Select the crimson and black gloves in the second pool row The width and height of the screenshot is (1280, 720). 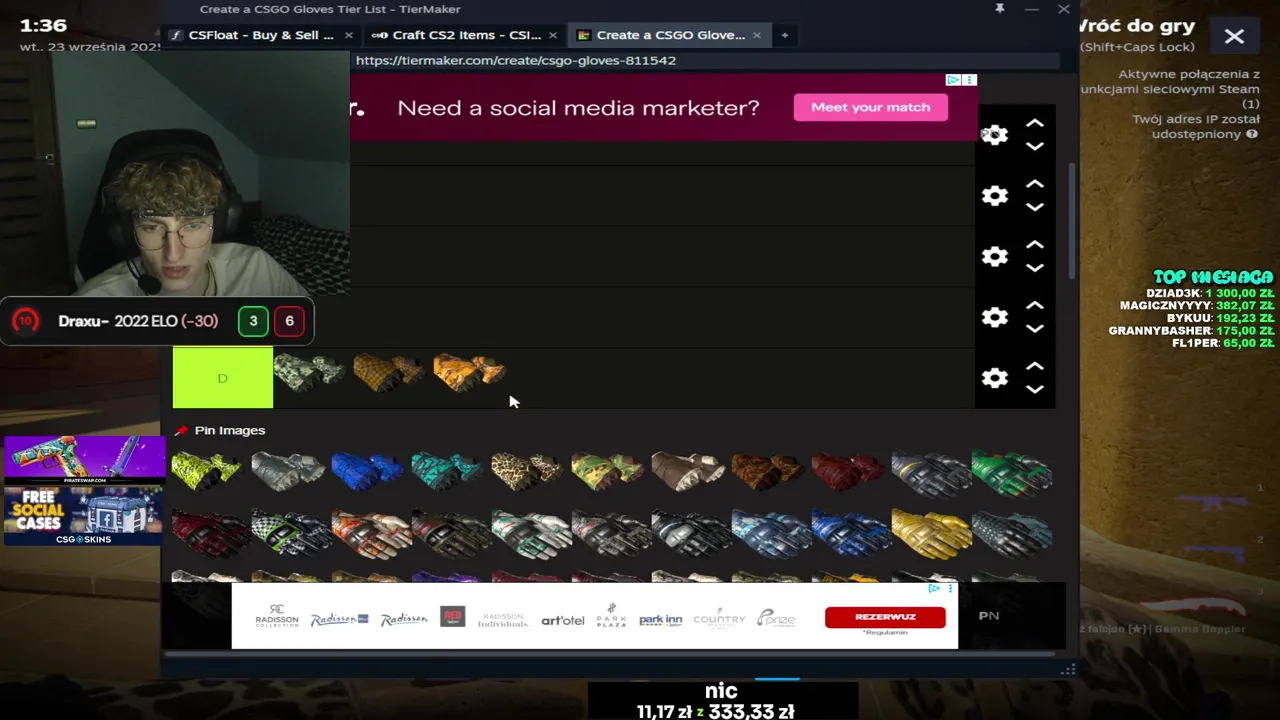210,535
